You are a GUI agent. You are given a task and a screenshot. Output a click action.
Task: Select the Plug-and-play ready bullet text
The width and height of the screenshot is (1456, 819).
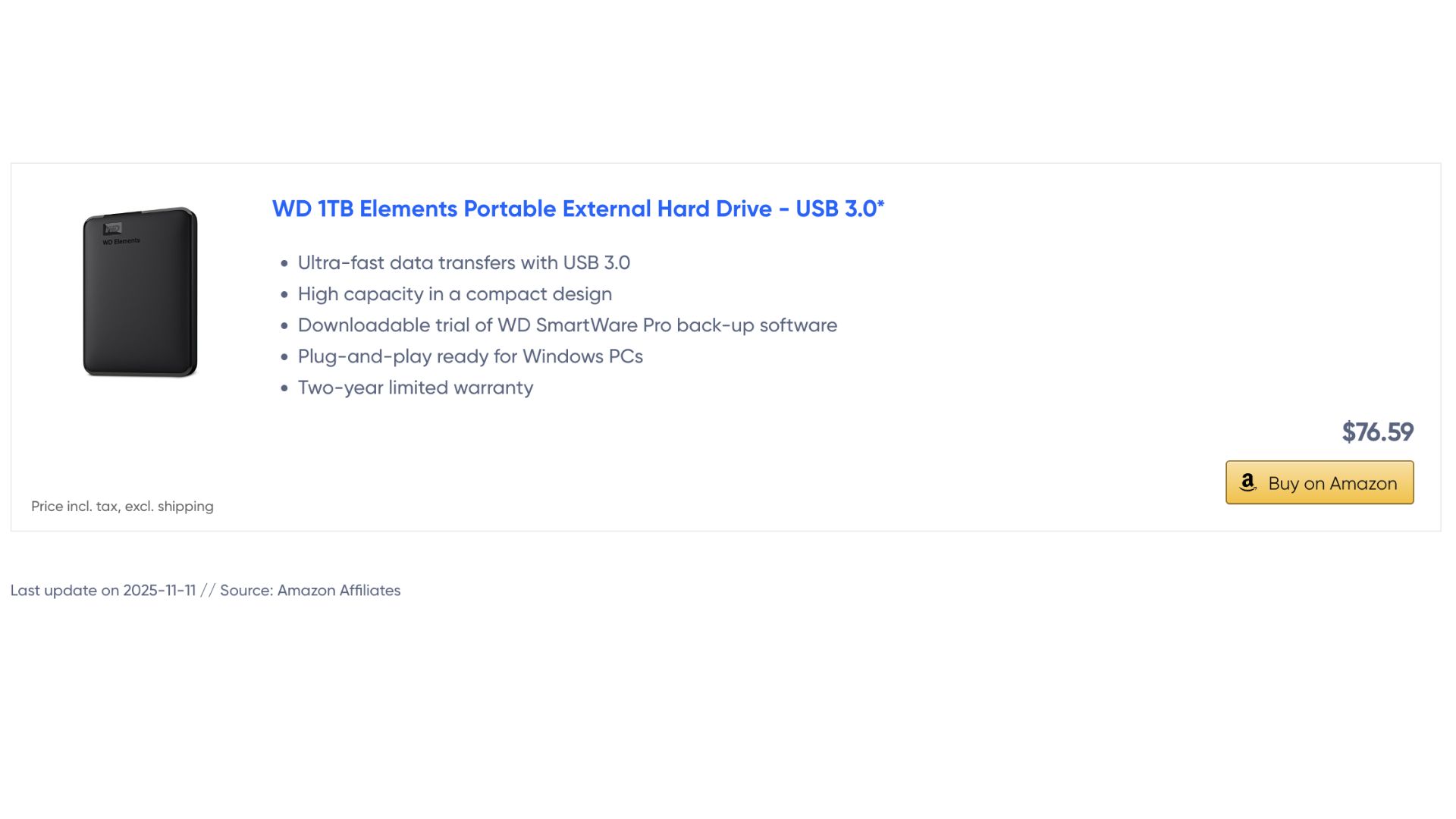[x=470, y=356]
